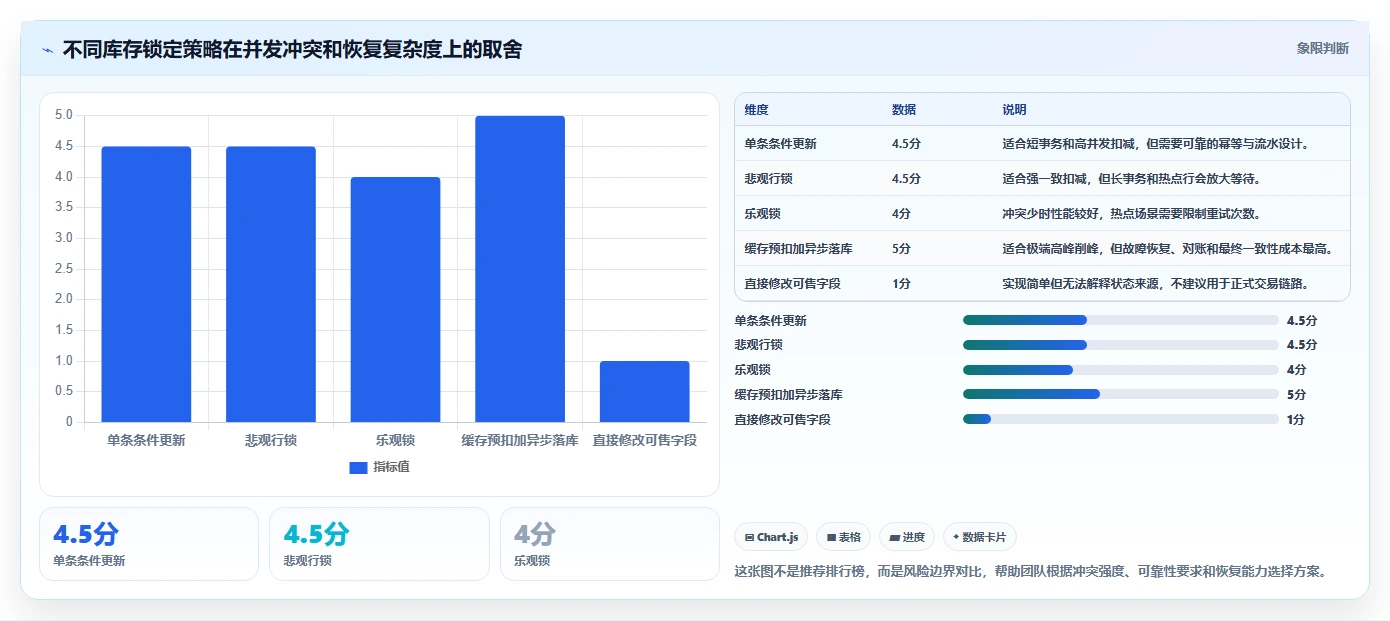Click the 5分 value beside progress bars
The width and height of the screenshot is (1390, 621).
click(x=1296, y=395)
